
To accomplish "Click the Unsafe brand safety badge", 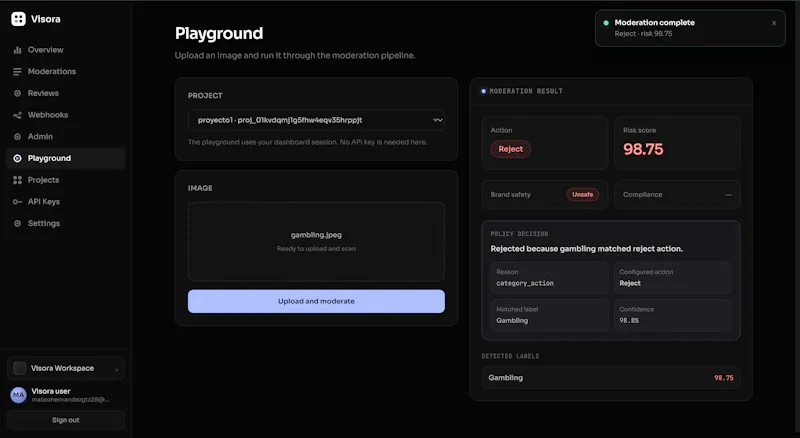I will point(582,194).
